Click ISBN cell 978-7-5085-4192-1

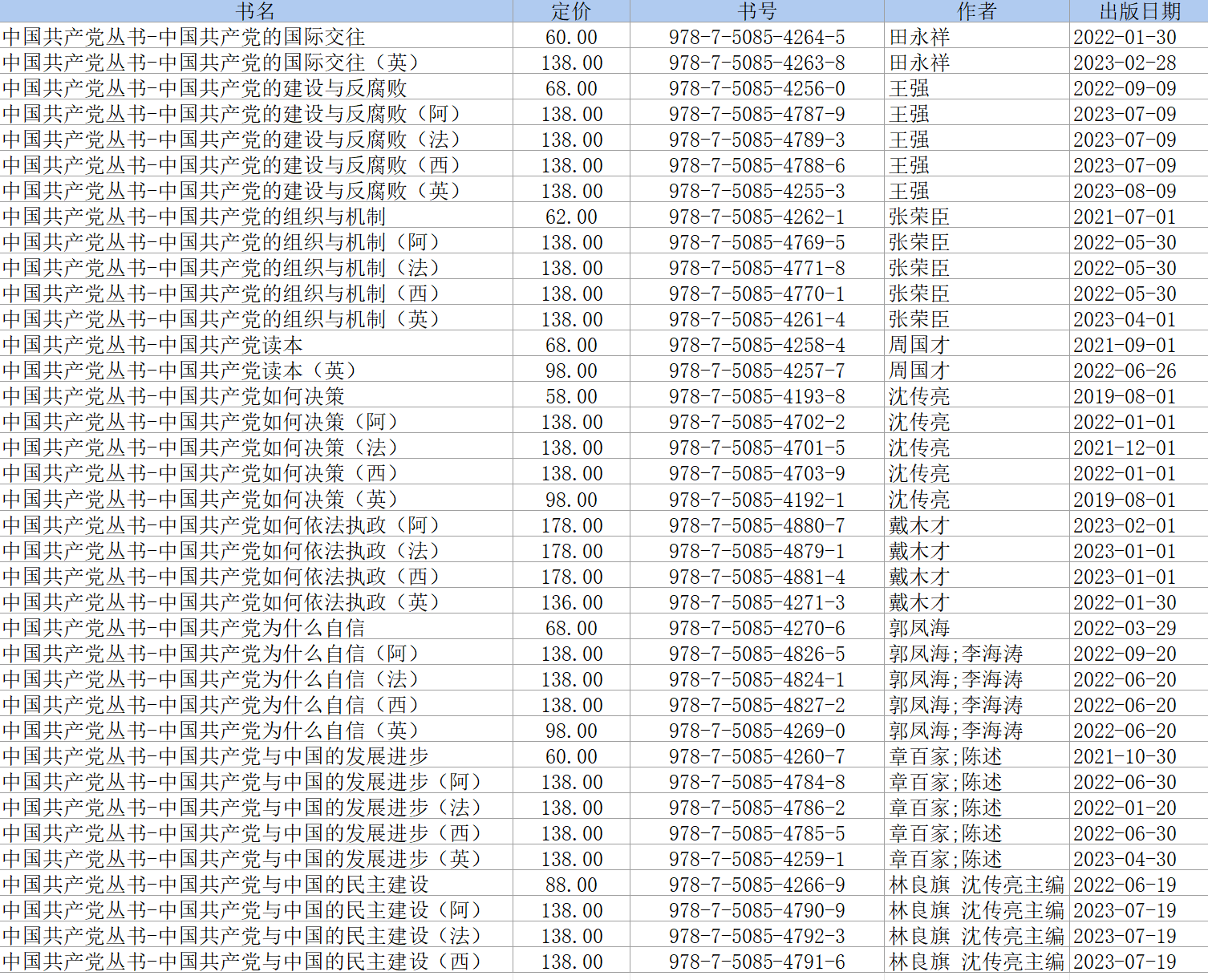tap(756, 500)
